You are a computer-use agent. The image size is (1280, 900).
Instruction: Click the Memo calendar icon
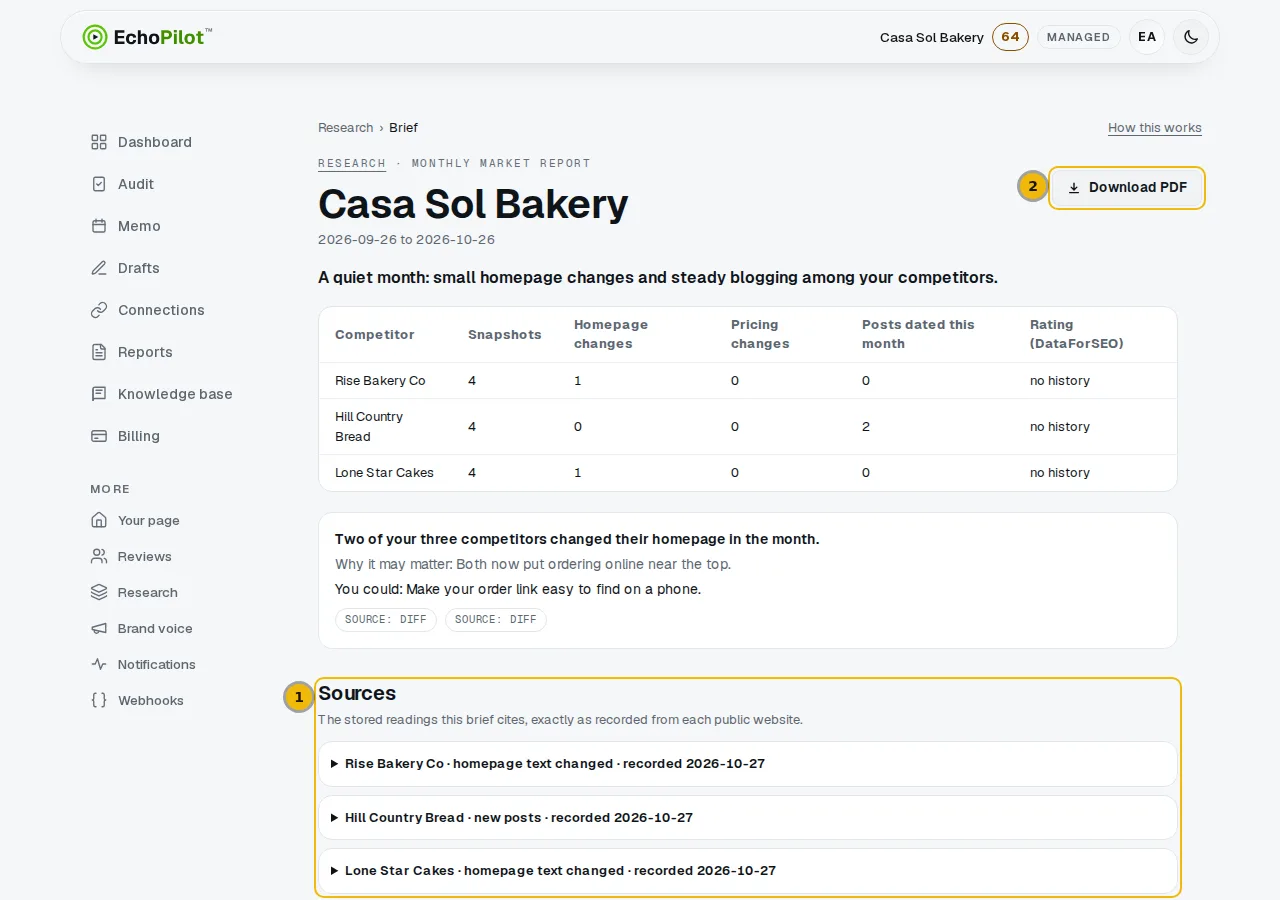99,226
